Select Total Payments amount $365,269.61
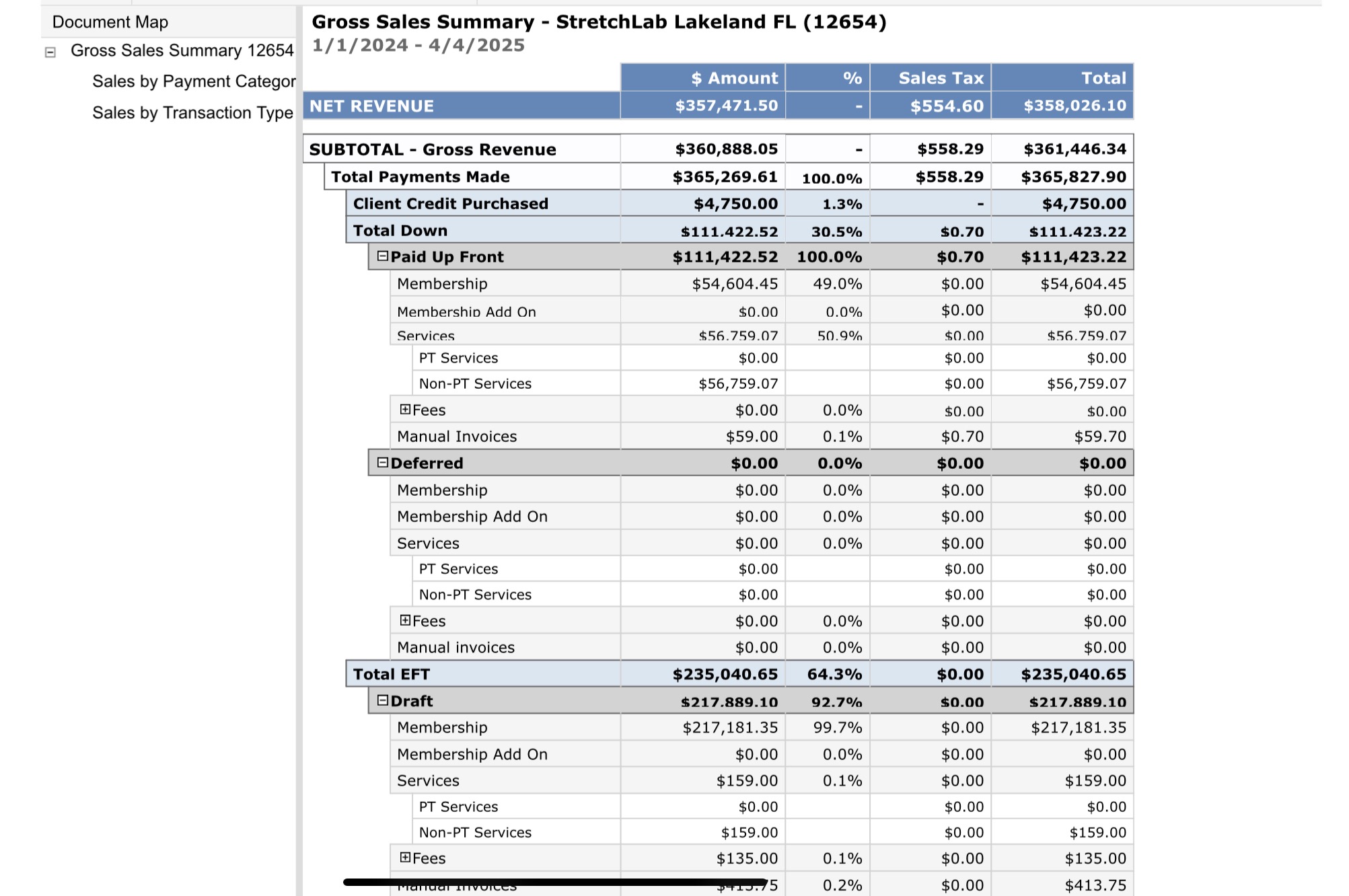This screenshot has width=1349, height=896. (725, 177)
